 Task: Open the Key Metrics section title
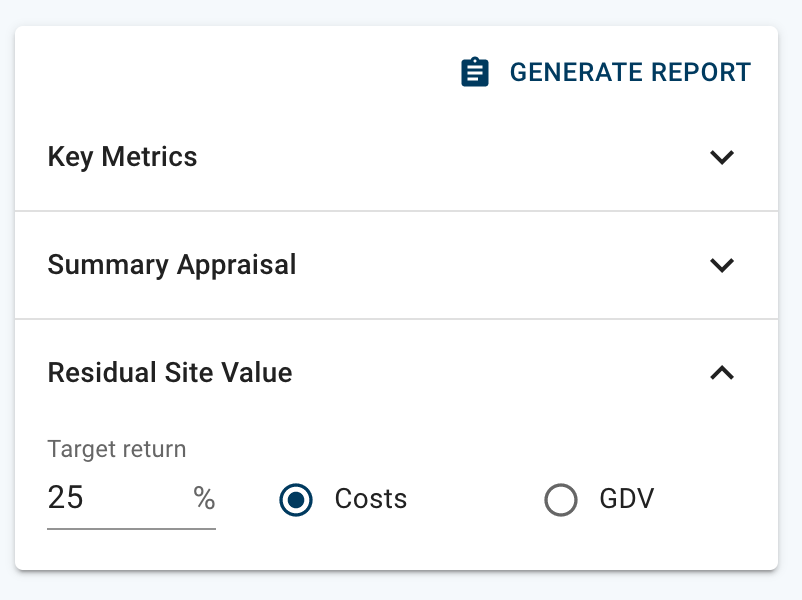[x=122, y=157]
